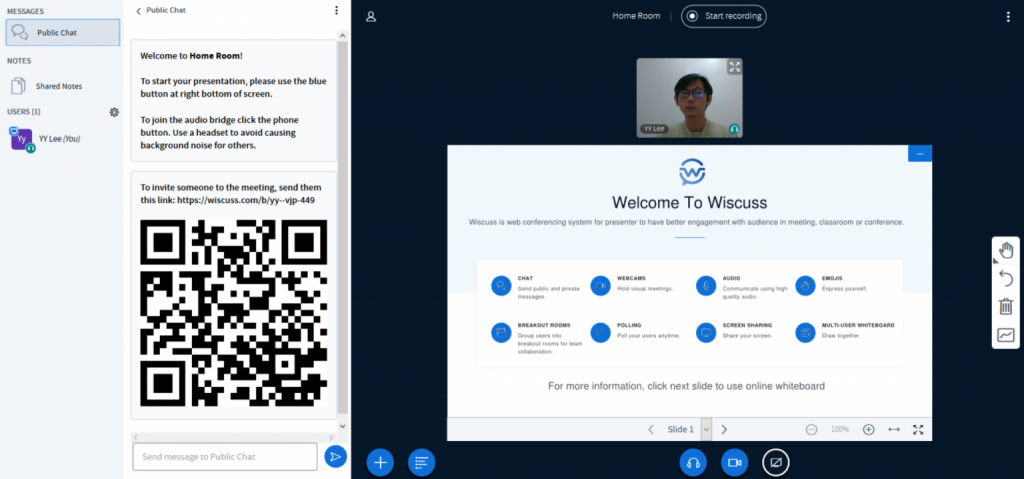1024x479 pixels.
Task: Open the users settings gear
Action: tap(114, 112)
